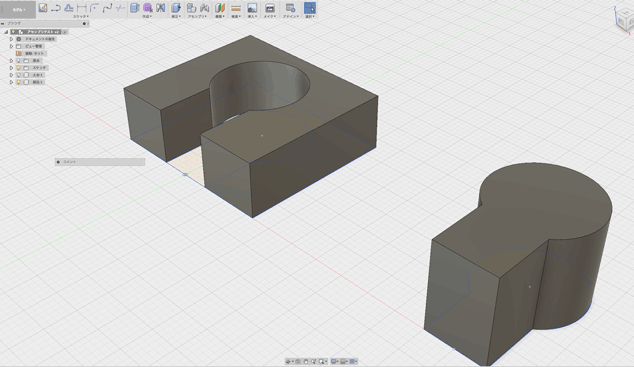
Task: Click the select tool icon above 選択
Action: point(310,8)
